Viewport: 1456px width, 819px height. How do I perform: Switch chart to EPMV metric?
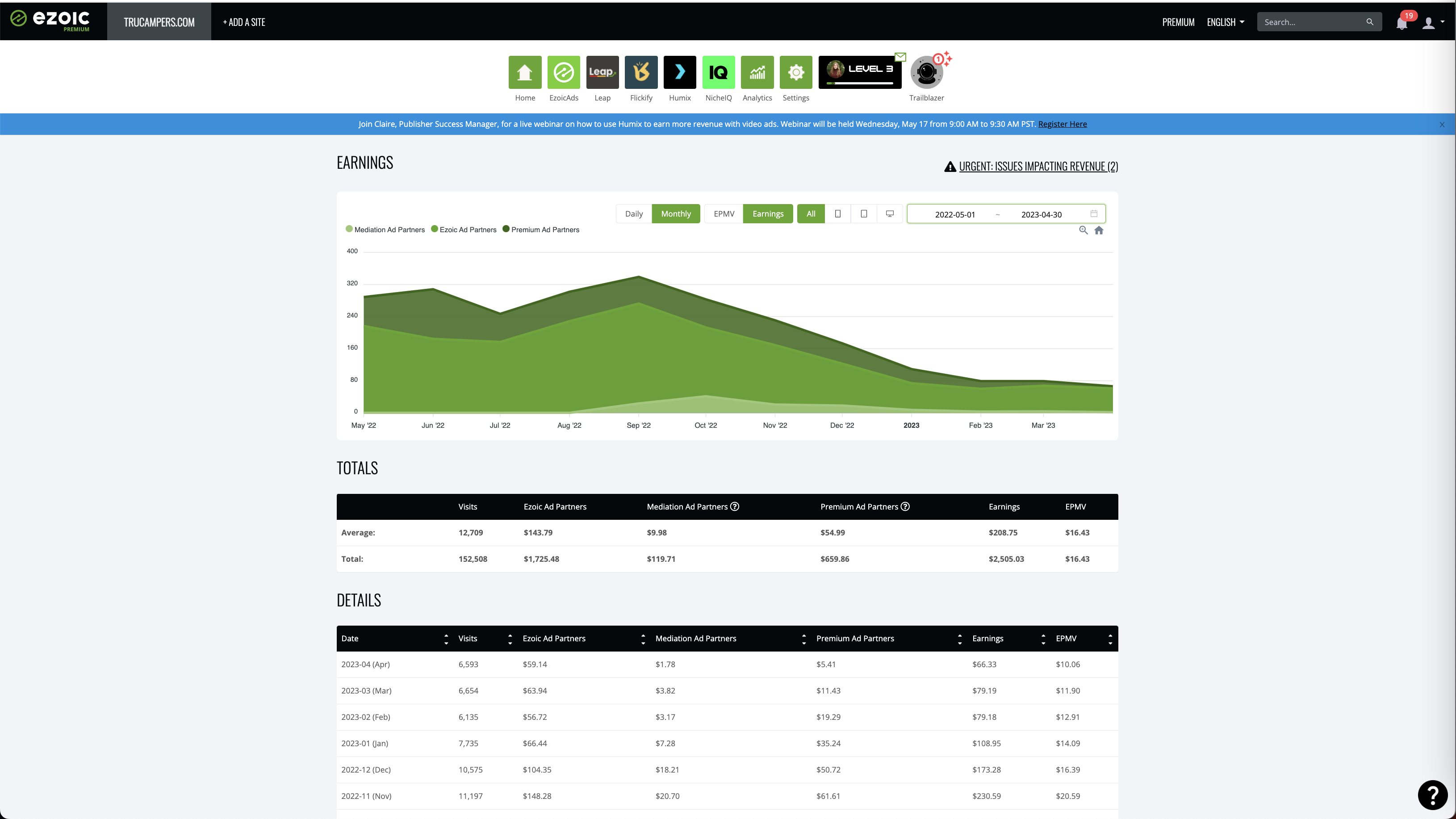(x=724, y=213)
